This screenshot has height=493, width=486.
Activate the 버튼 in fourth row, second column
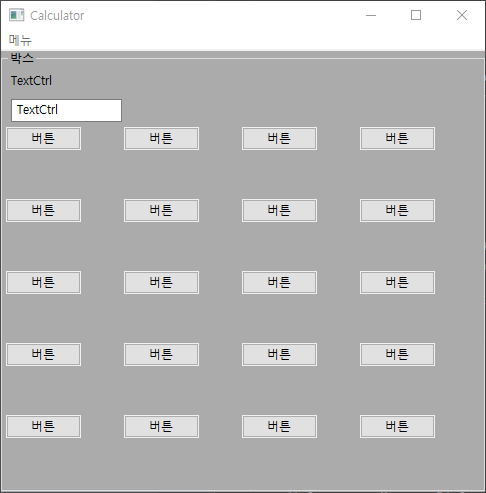tap(161, 354)
